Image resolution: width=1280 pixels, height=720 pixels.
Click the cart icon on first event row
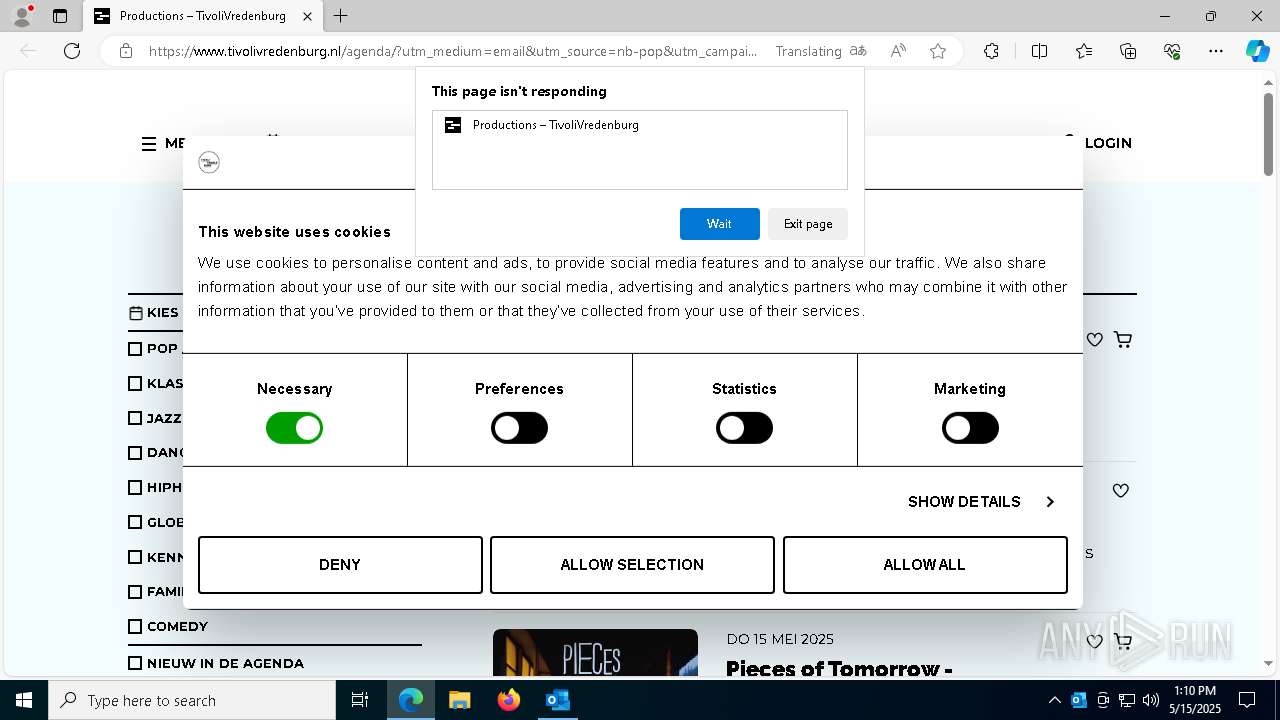click(1123, 340)
